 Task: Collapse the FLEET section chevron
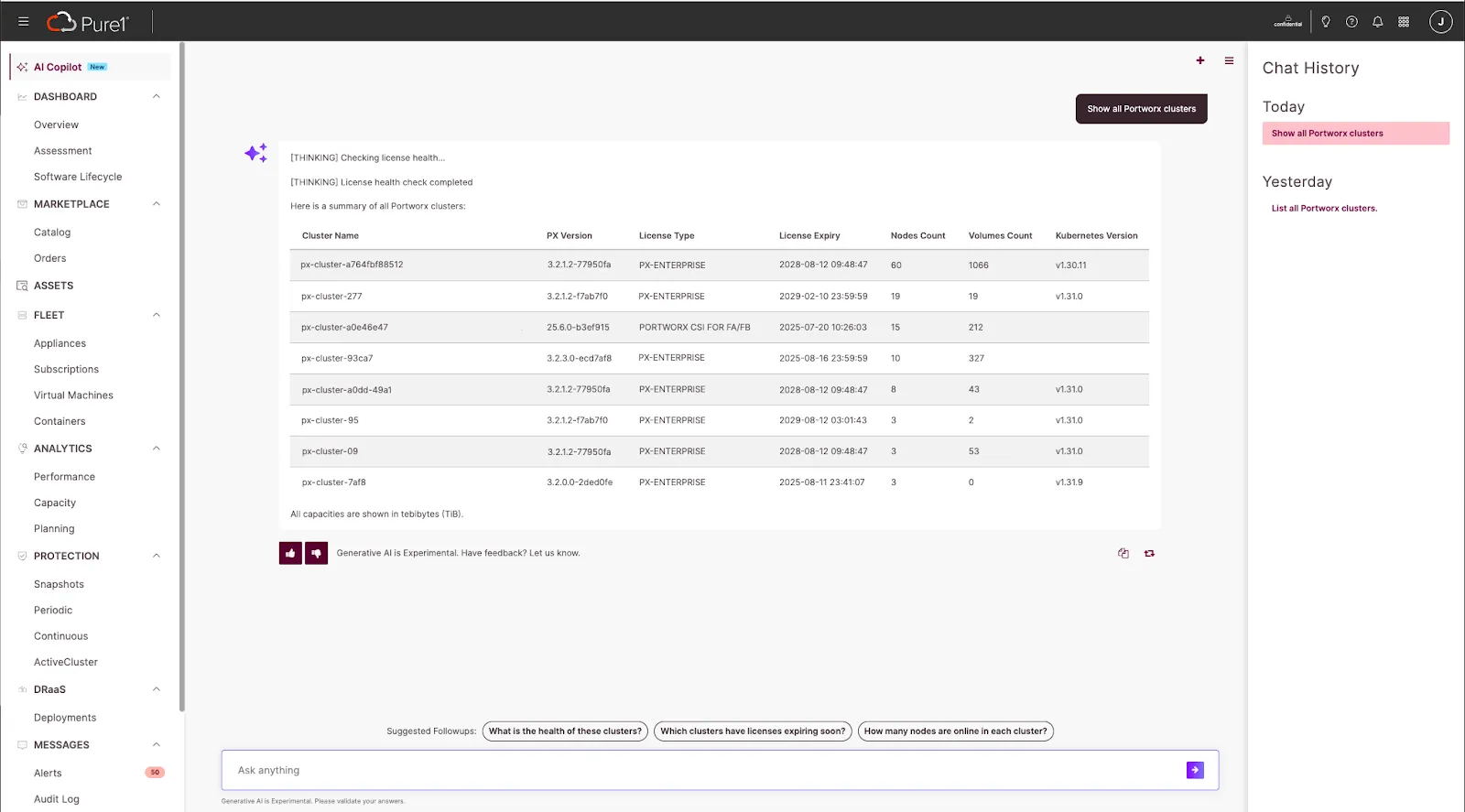click(x=156, y=315)
